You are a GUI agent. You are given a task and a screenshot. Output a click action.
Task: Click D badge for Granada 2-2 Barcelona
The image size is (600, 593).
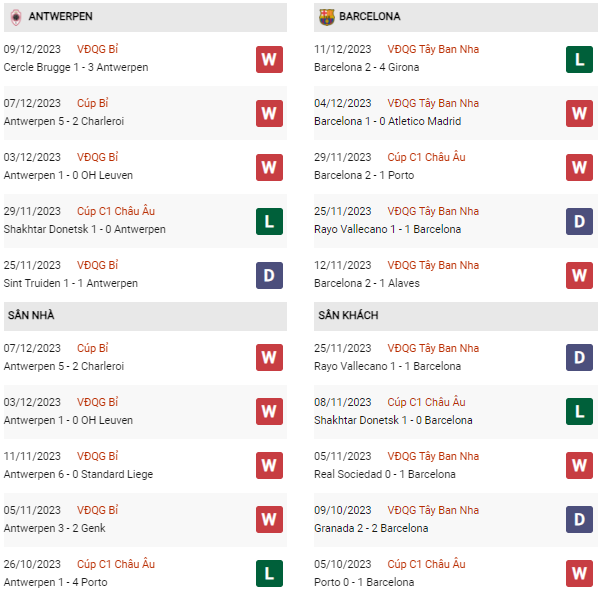[579, 520]
